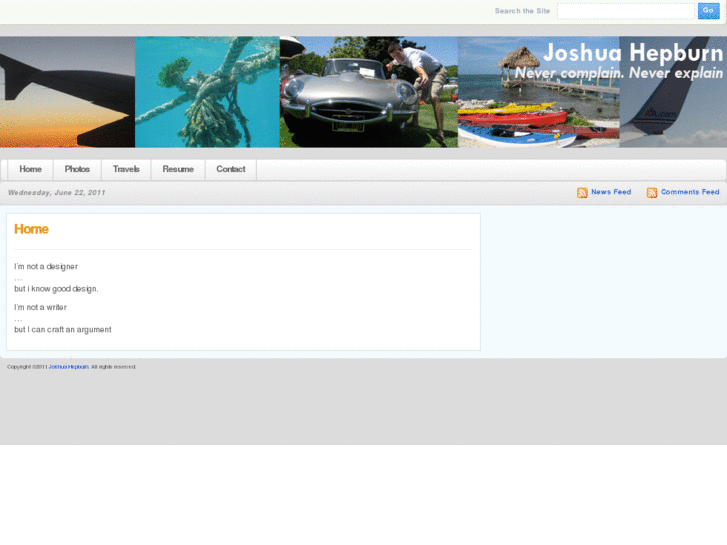The height and width of the screenshot is (545, 727).
Task: Open the Home menu item
Action: click(31, 169)
